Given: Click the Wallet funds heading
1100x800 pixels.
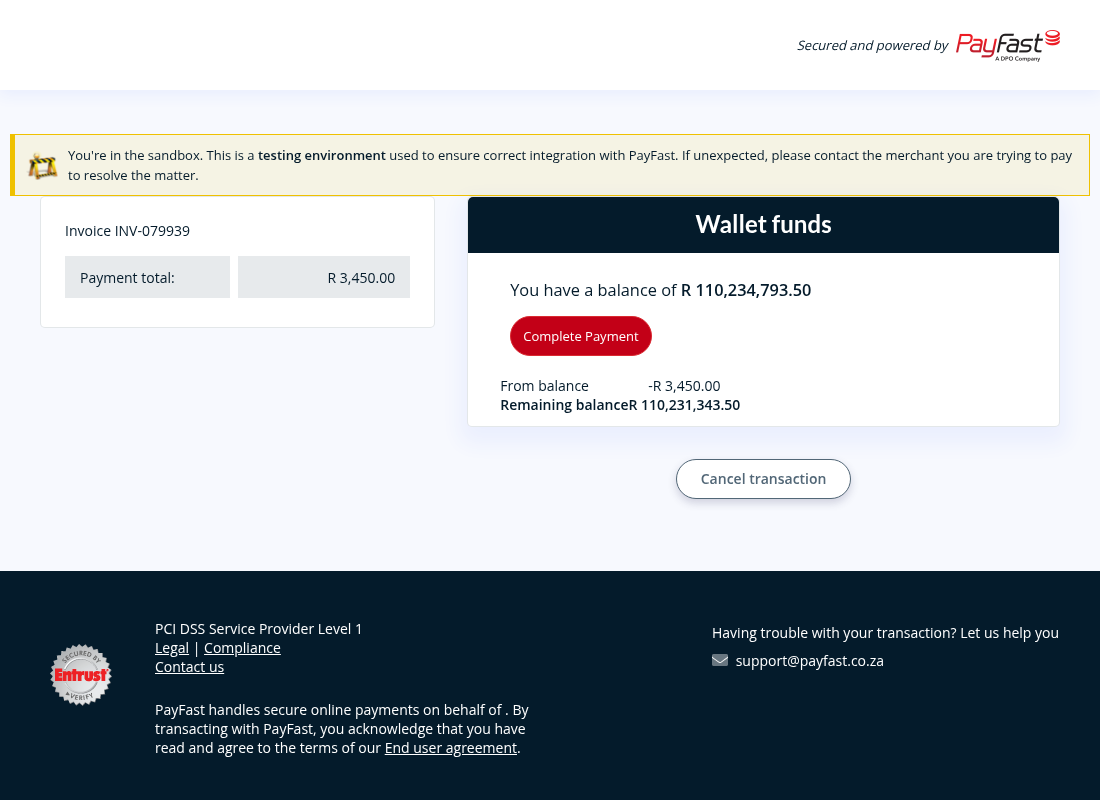Looking at the screenshot, I should click(x=763, y=225).
